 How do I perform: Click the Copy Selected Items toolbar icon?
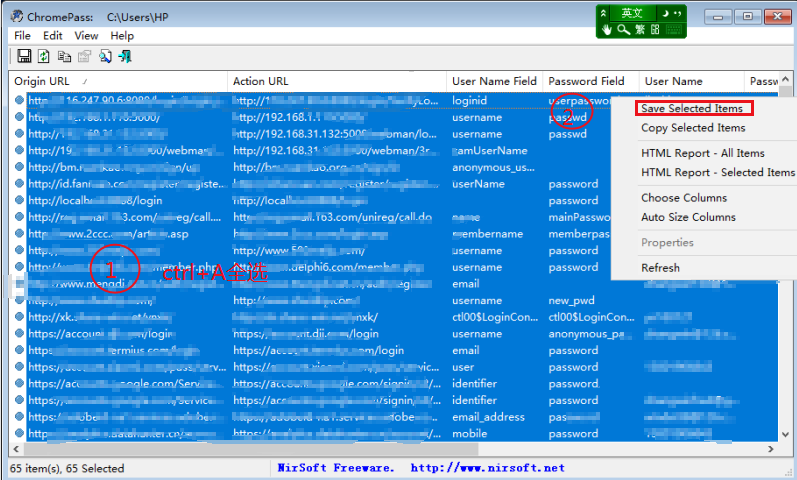(x=64, y=56)
